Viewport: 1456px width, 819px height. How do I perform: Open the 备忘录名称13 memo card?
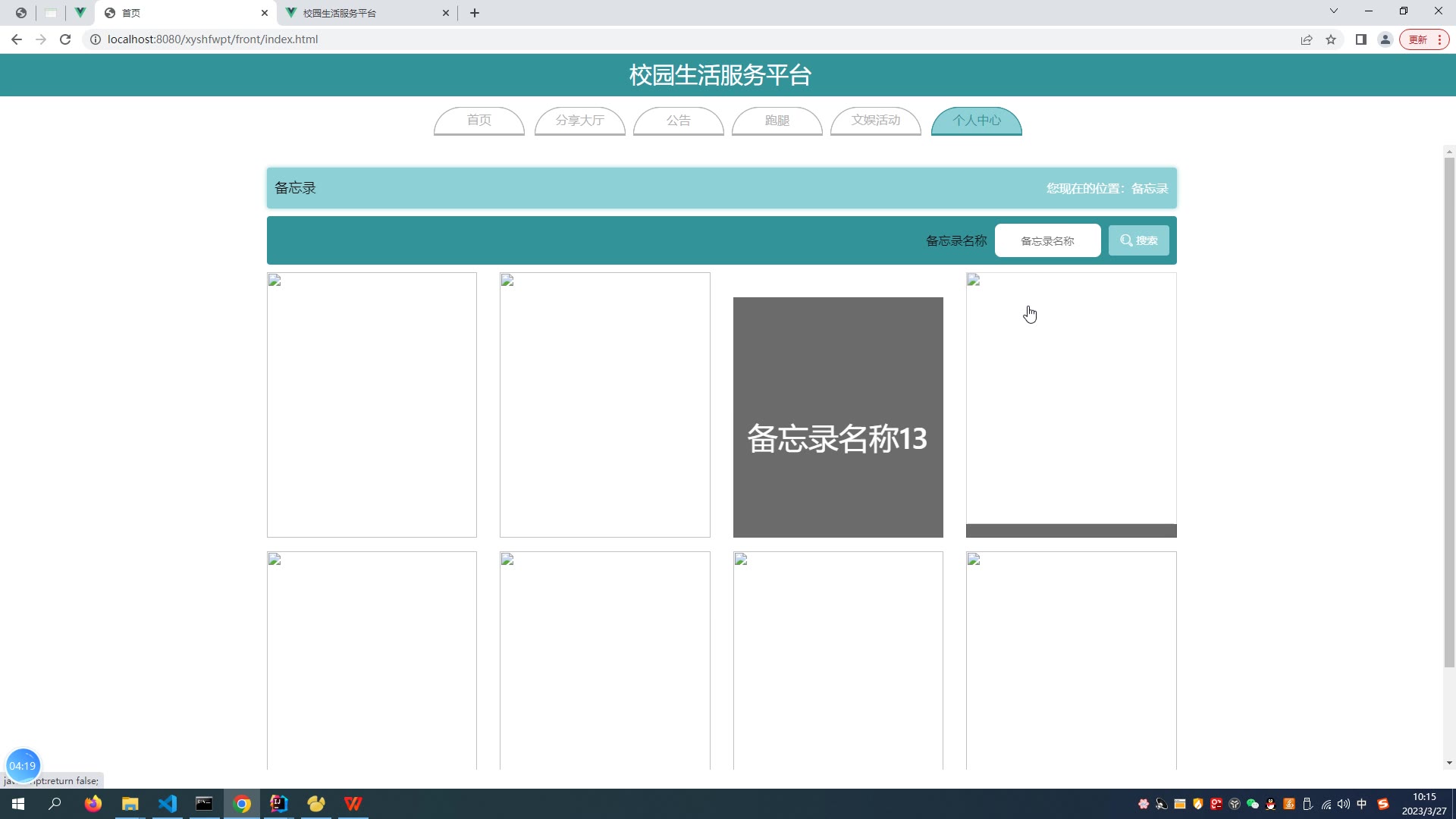[837, 417]
